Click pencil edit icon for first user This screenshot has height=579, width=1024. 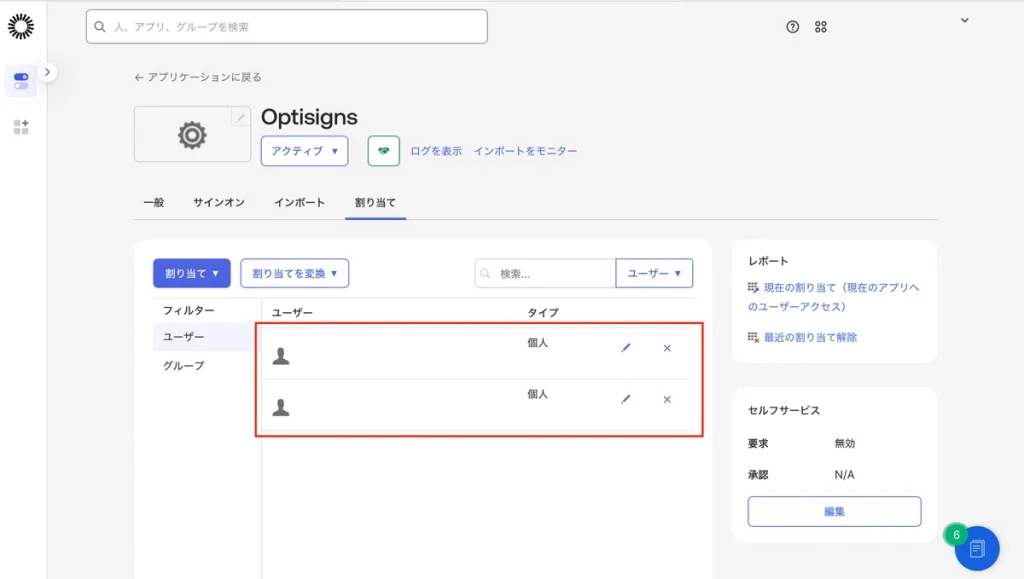click(x=626, y=347)
